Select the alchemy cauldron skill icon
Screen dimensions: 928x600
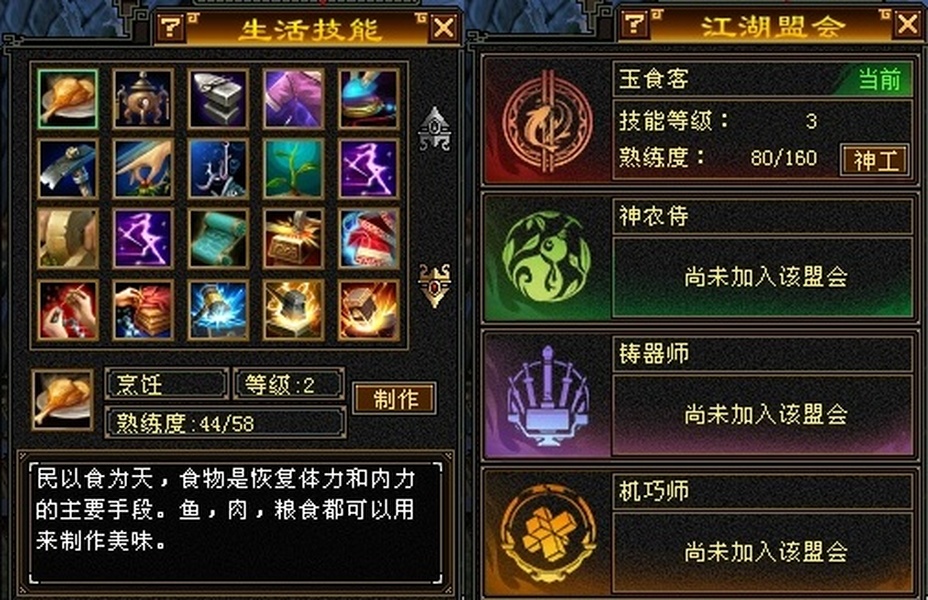(x=143, y=99)
